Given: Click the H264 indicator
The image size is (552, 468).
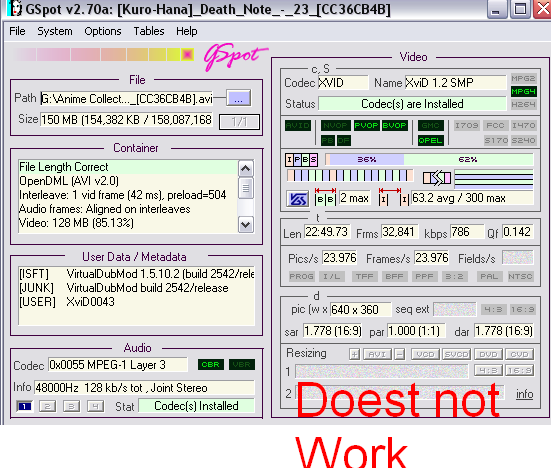Looking at the screenshot, I should coord(523,104).
